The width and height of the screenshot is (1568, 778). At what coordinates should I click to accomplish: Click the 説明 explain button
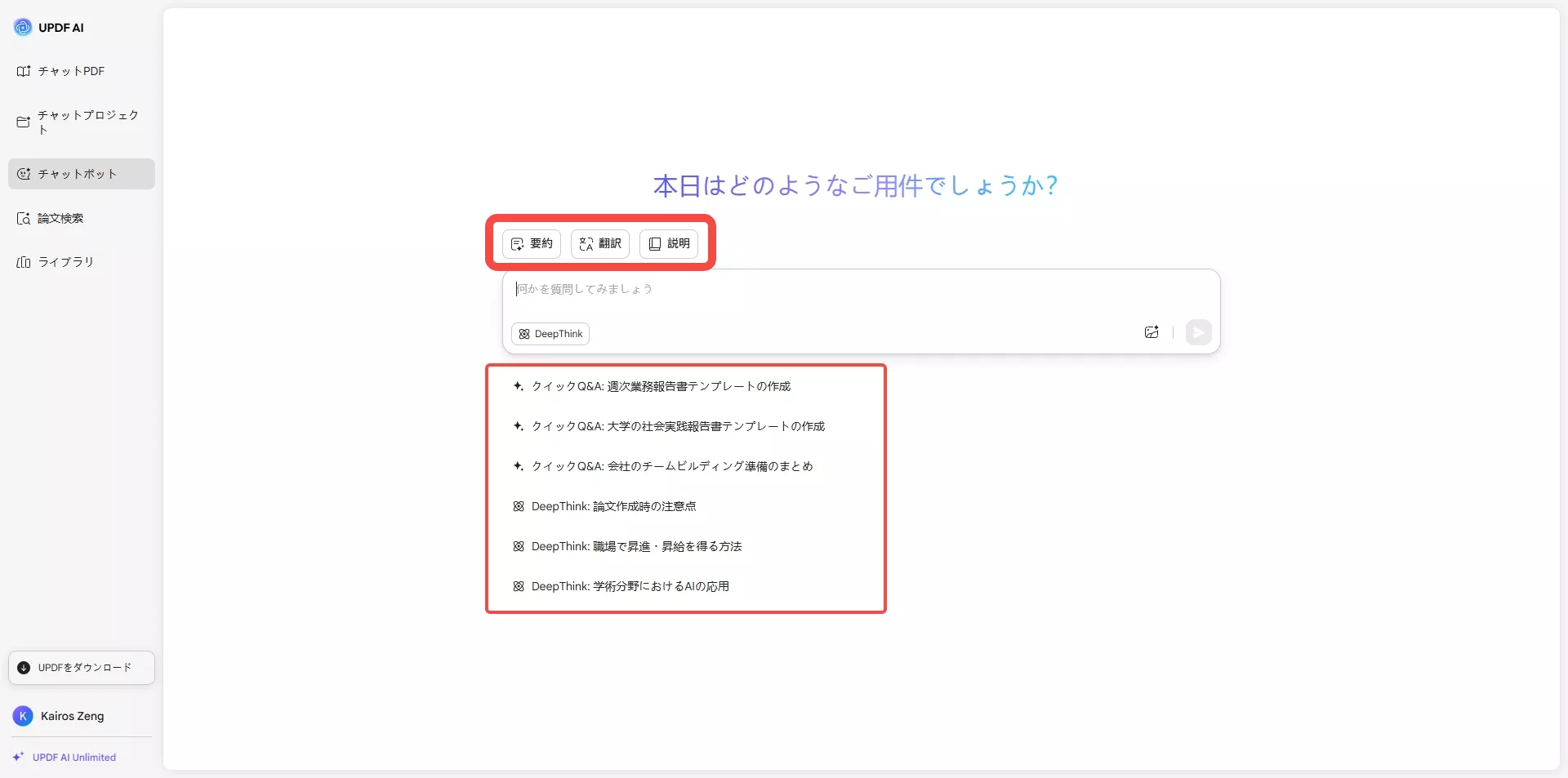[x=669, y=243]
